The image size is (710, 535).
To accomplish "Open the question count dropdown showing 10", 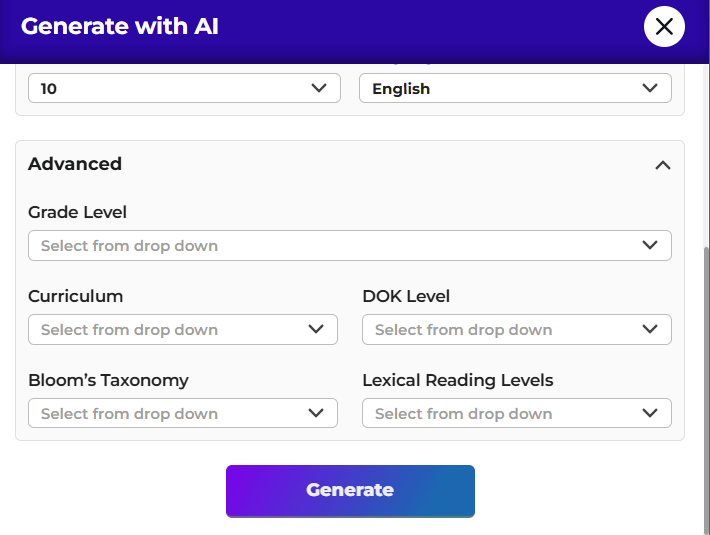I will point(184,88).
